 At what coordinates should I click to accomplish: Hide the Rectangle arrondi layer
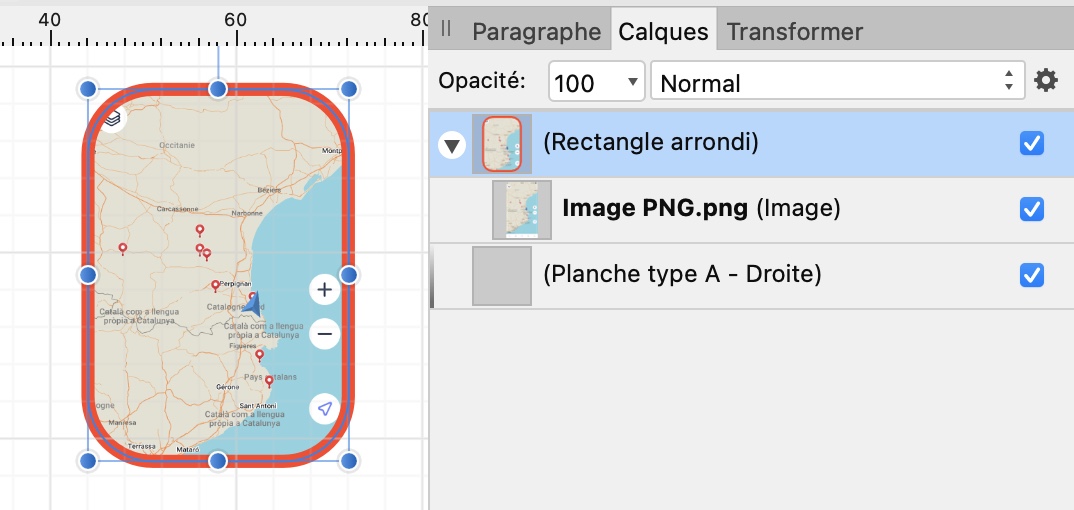click(1032, 143)
